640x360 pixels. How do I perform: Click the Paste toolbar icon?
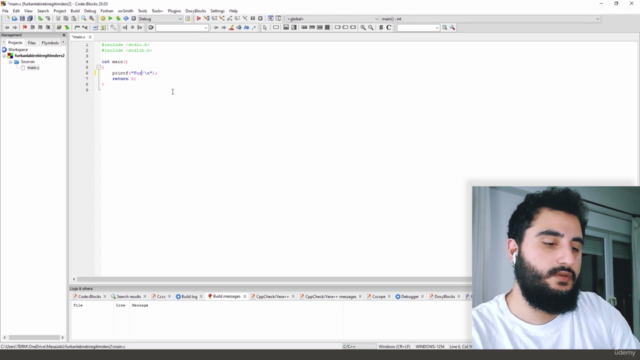click(x=73, y=18)
